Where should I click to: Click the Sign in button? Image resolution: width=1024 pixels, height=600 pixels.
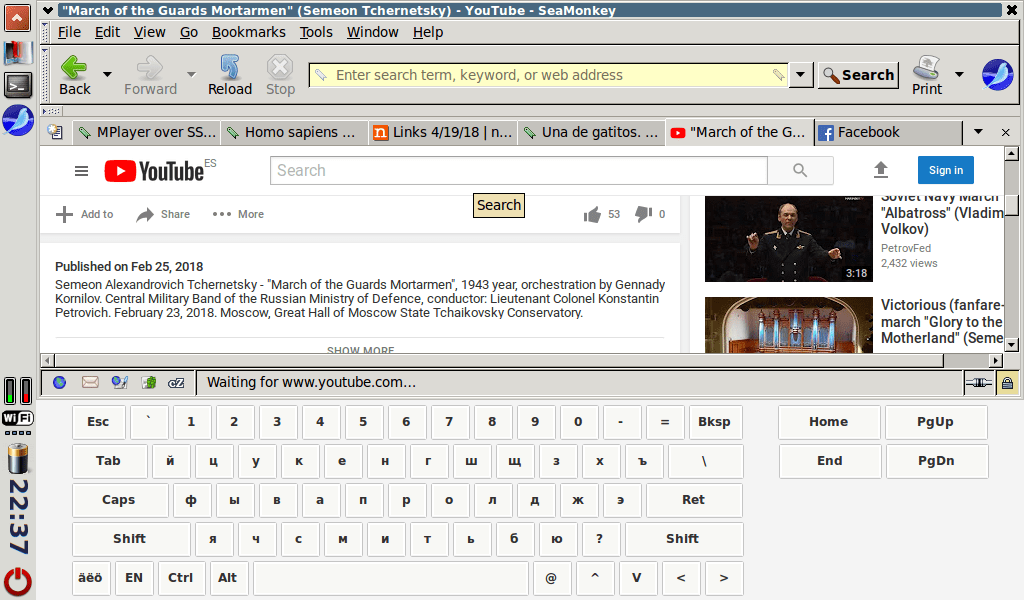pyautogui.click(x=946, y=170)
